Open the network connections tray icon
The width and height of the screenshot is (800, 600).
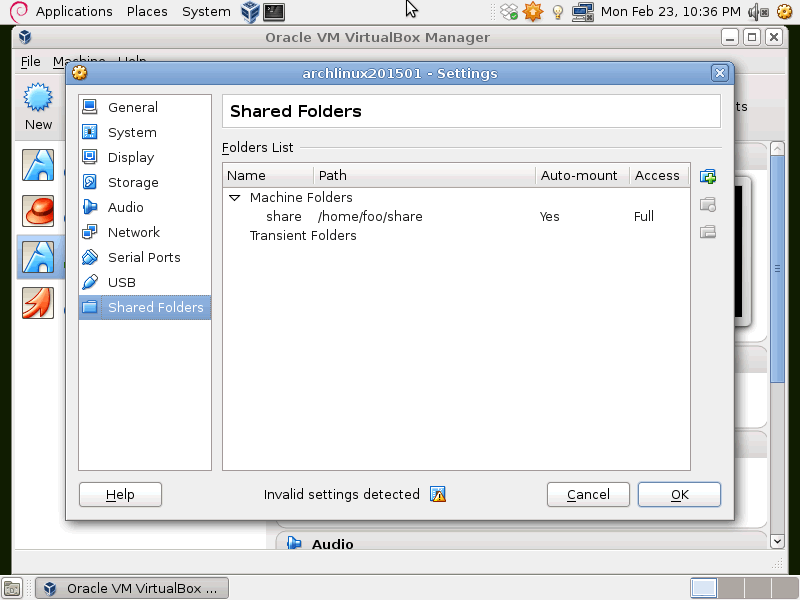click(583, 11)
